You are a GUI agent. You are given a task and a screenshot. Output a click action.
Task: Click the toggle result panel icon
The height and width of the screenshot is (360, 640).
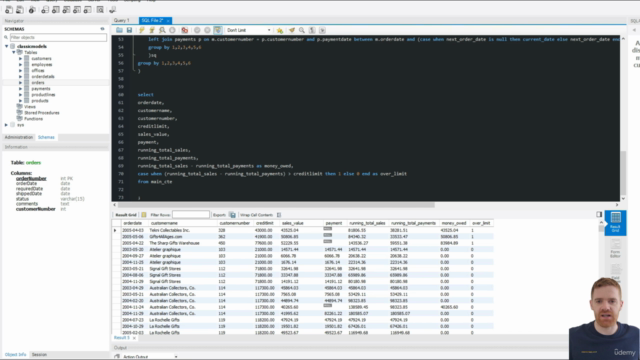pos(599,214)
